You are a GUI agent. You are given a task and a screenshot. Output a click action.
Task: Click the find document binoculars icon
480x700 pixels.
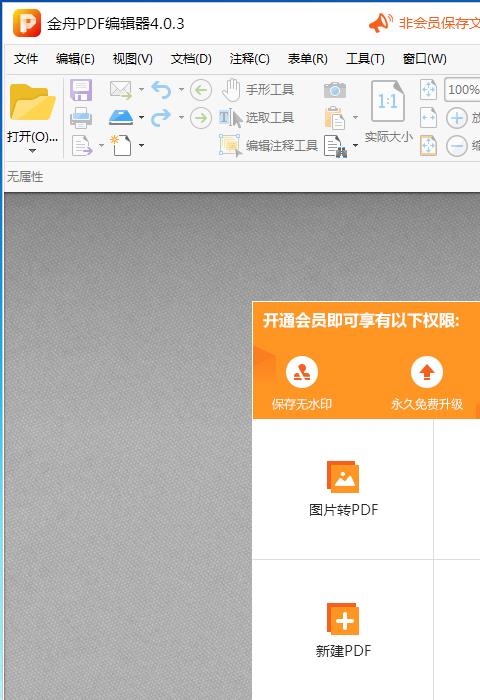click(336, 146)
